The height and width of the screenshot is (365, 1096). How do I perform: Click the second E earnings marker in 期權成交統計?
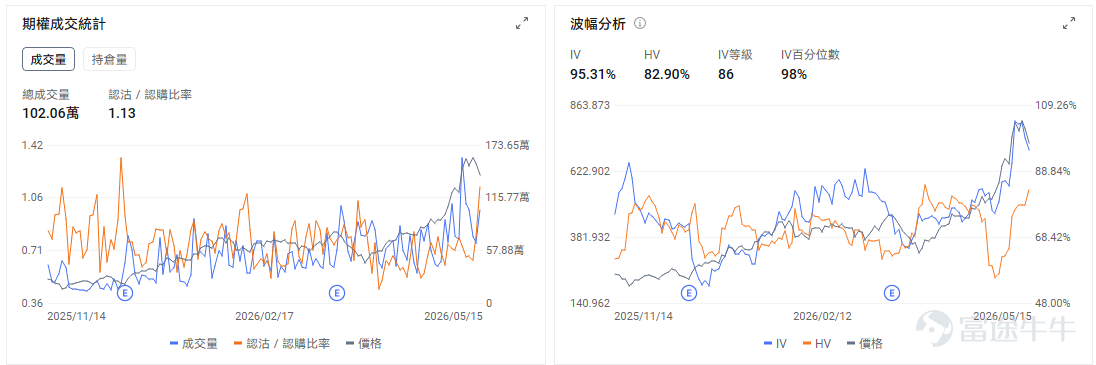(x=337, y=293)
